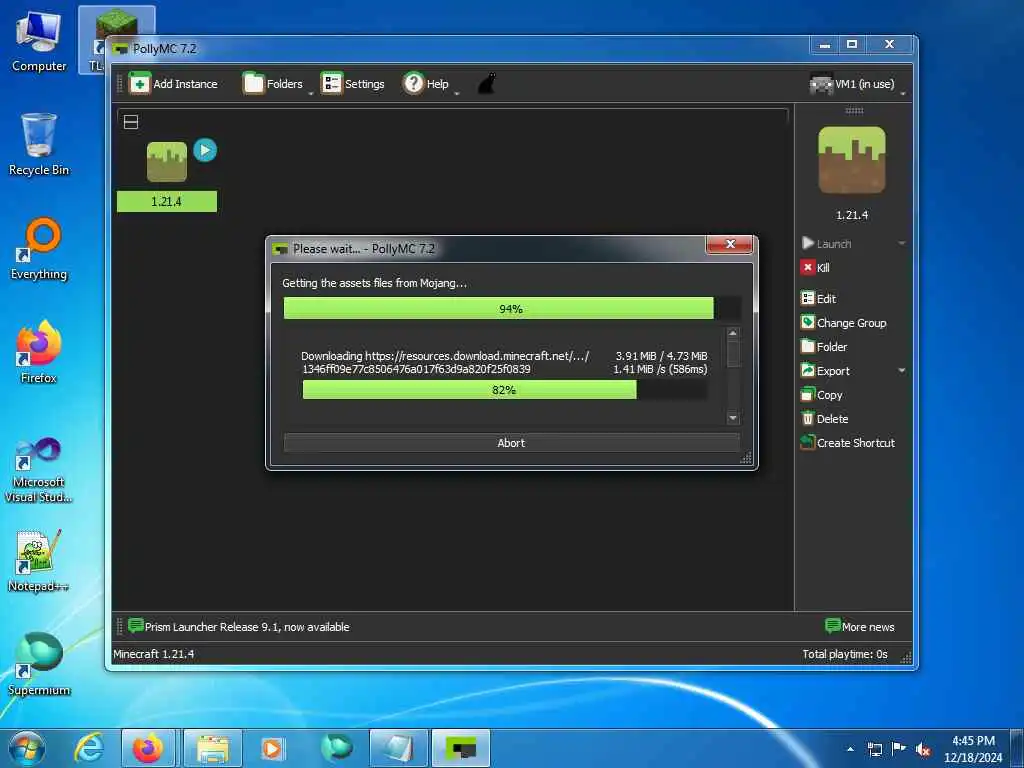Close the Please wait dialog

tap(730, 244)
